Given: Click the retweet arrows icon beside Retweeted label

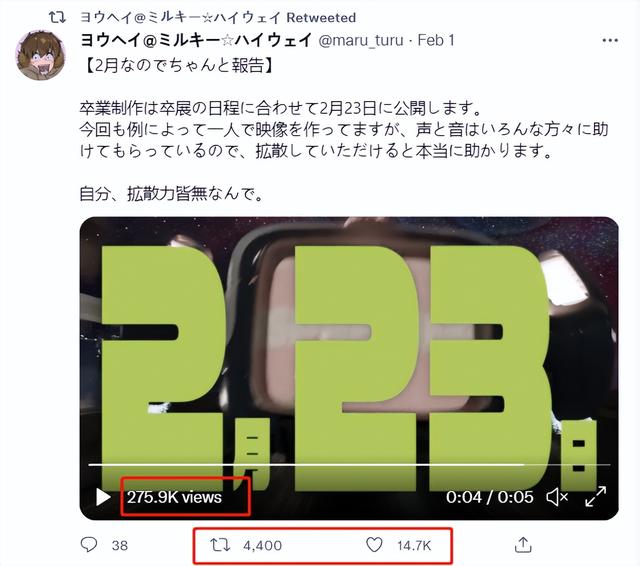Looking at the screenshot, I should tap(57, 17).
